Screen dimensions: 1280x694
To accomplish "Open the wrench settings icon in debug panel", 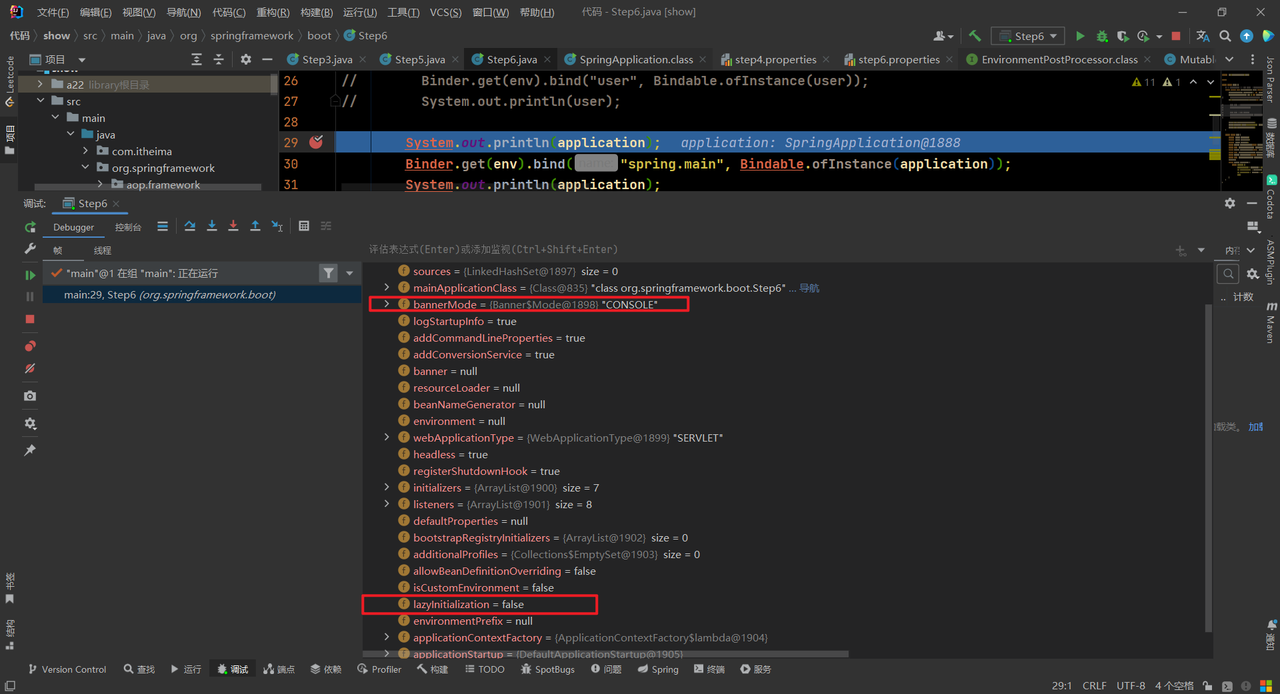I will tap(30, 249).
